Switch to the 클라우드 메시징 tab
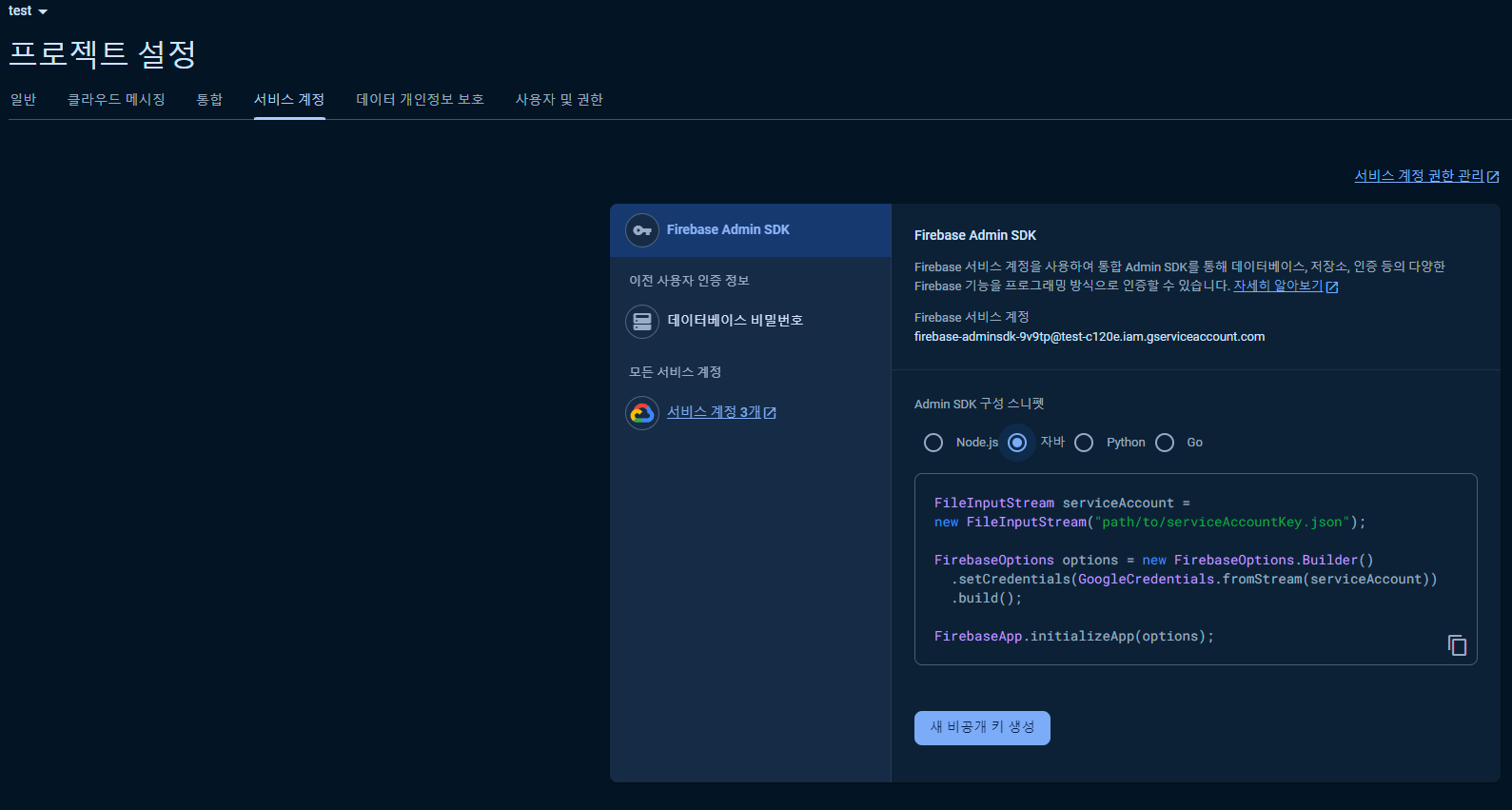1512x810 pixels. tap(116, 99)
